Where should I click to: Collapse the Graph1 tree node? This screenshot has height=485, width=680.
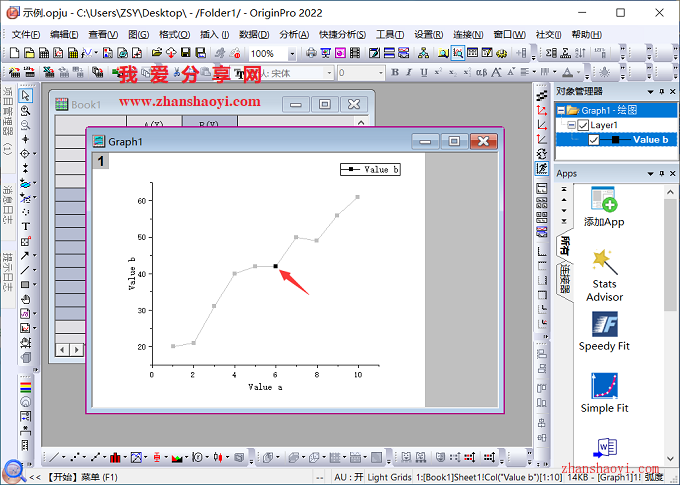click(x=561, y=111)
